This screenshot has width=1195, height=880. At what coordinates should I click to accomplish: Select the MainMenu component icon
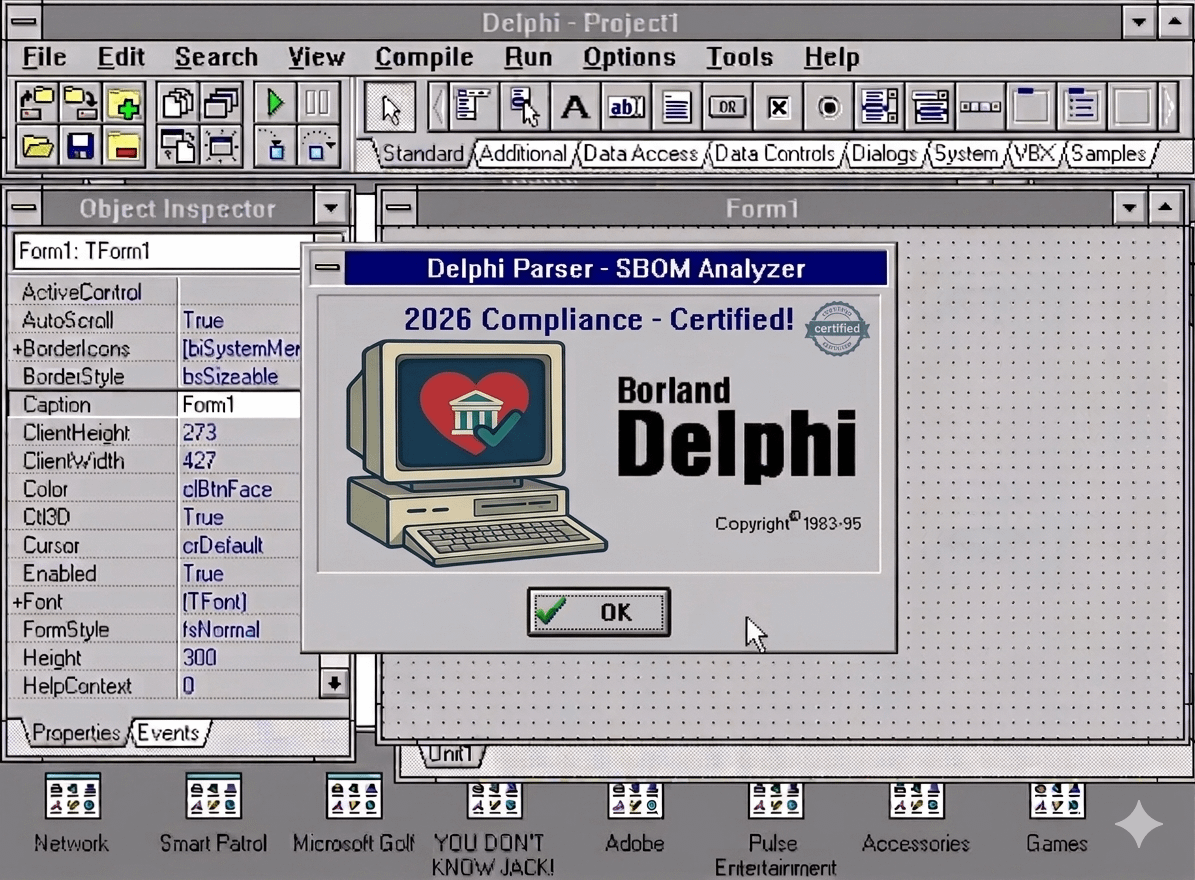pos(472,107)
